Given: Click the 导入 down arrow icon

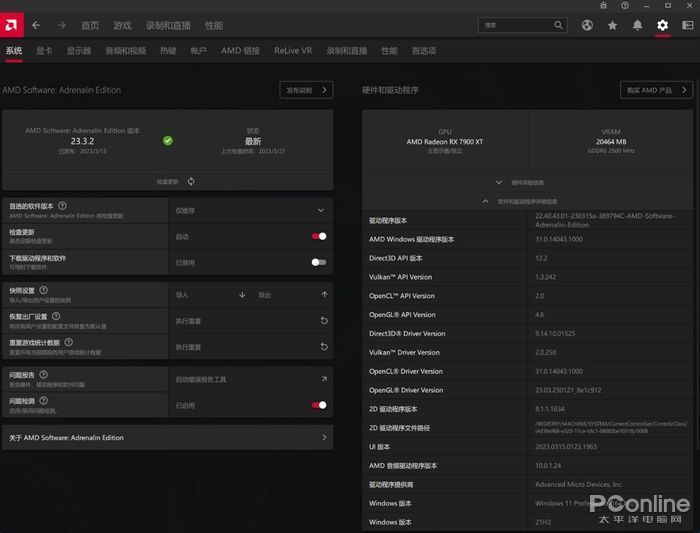Looking at the screenshot, I should click(242, 295).
